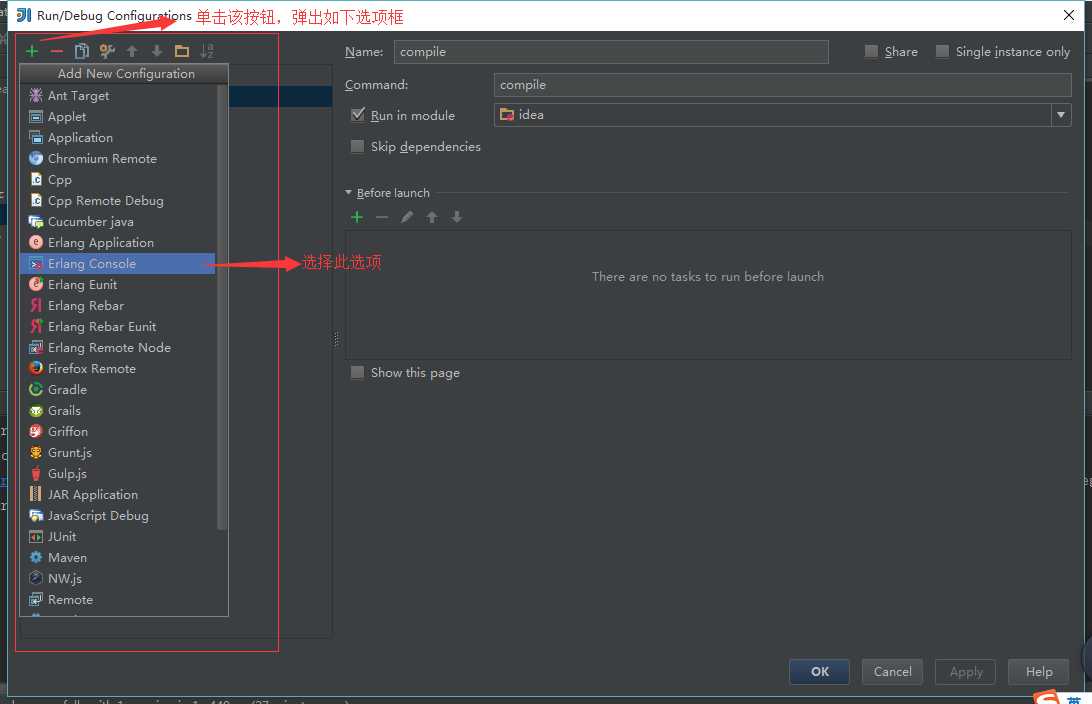Select Erlang Console entry
The image size is (1092, 704).
click(x=118, y=263)
